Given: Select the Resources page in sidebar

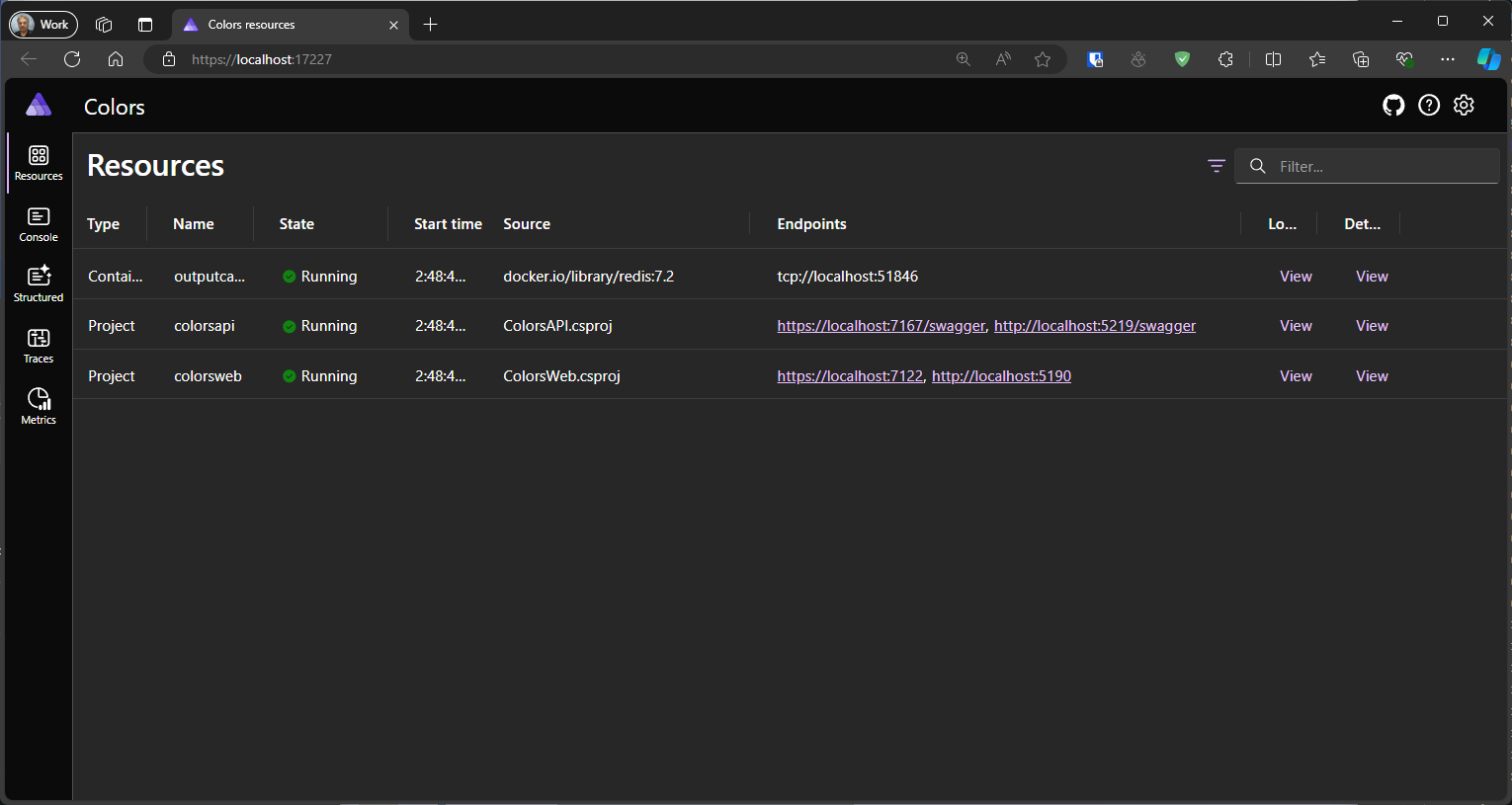Looking at the screenshot, I should point(39,163).
